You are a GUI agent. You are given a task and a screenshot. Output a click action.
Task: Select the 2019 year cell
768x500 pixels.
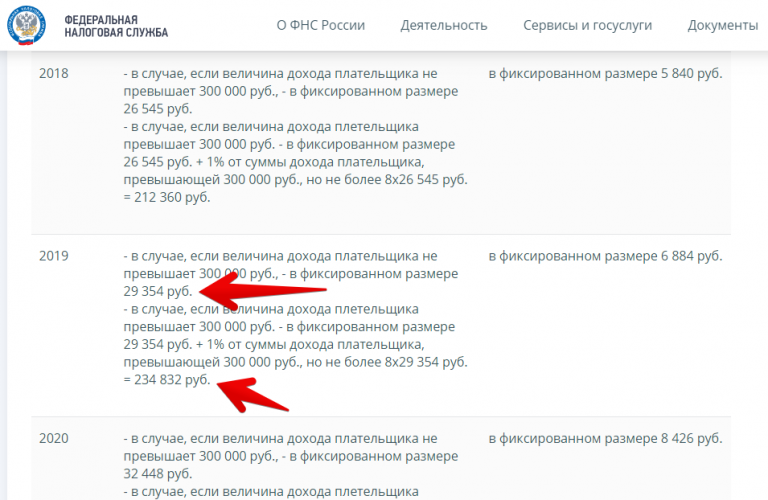click(54, 256)
